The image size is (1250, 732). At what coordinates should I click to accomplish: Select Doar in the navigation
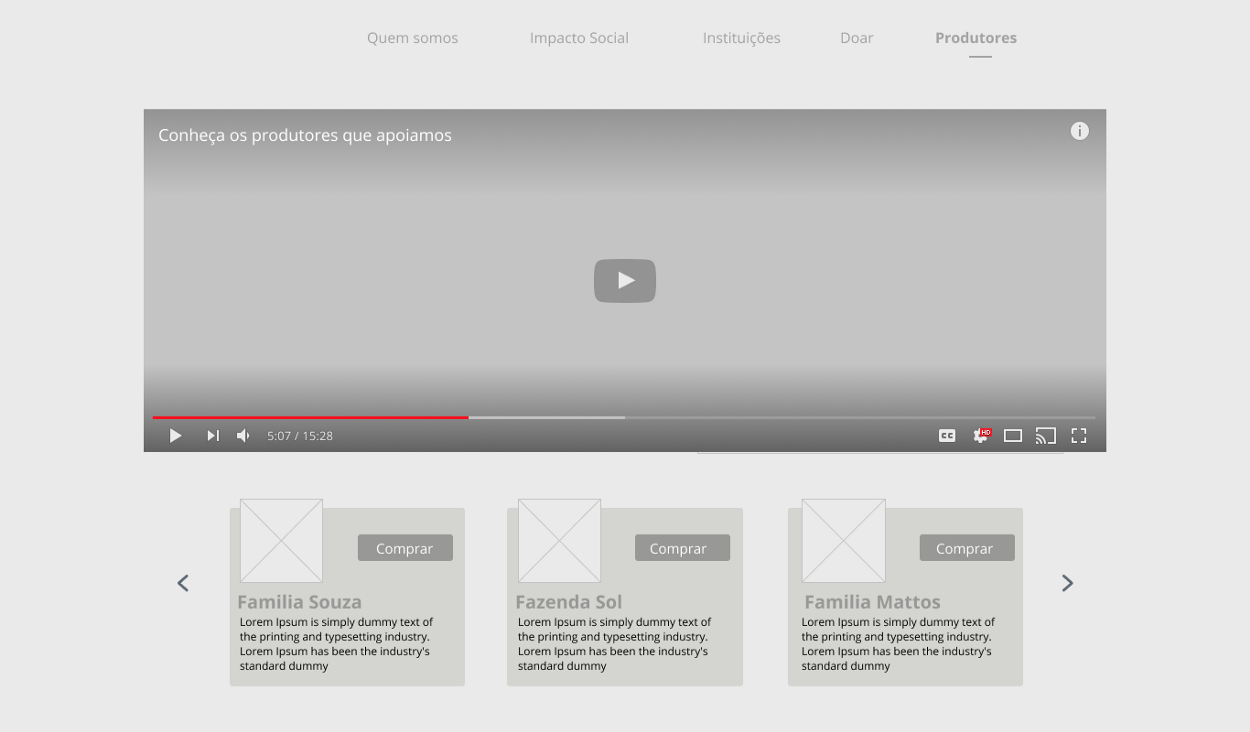(x=856, y=38)
